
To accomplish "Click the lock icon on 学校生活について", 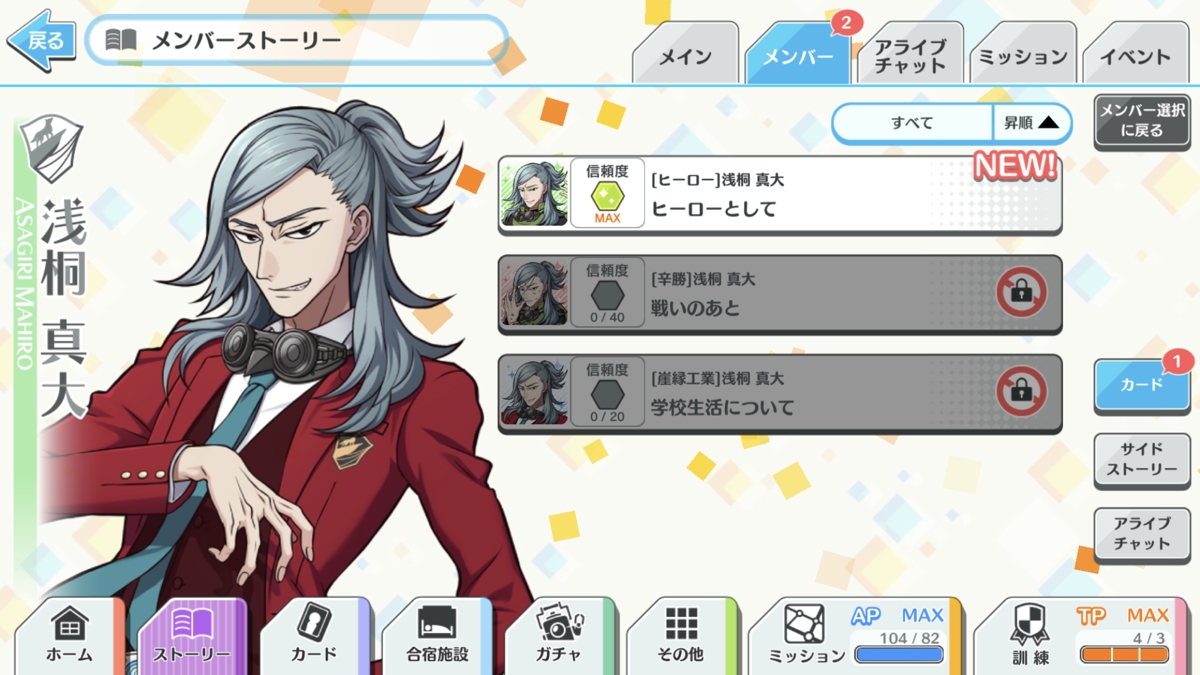I will point(1021,393).
